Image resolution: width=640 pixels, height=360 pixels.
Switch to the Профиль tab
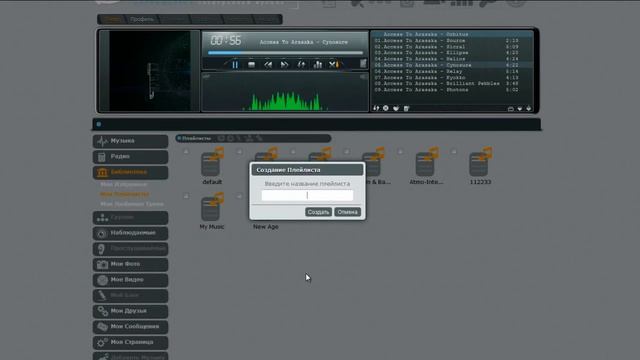point(142,19)
